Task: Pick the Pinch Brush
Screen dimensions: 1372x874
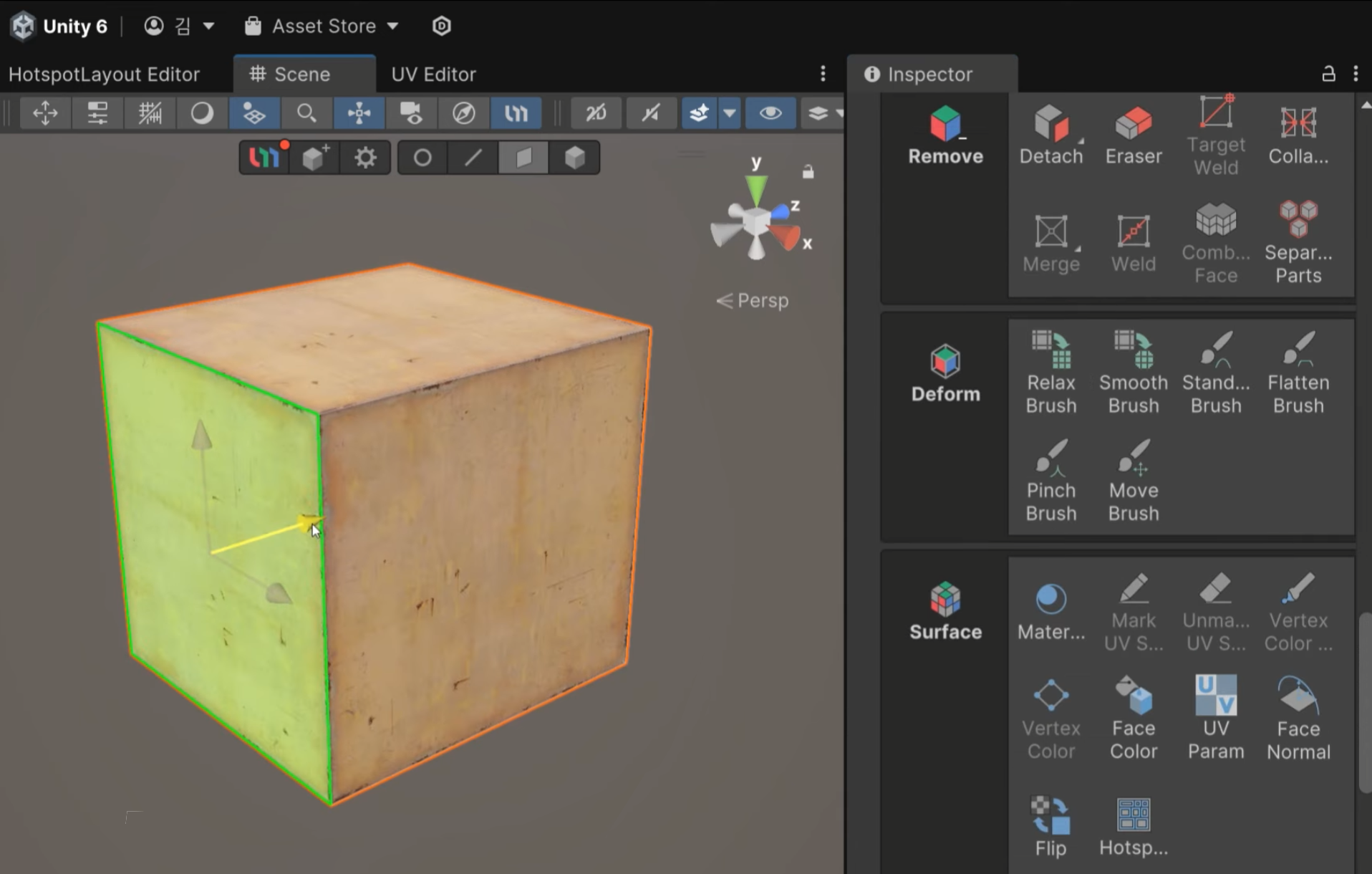Action: 1050,481
